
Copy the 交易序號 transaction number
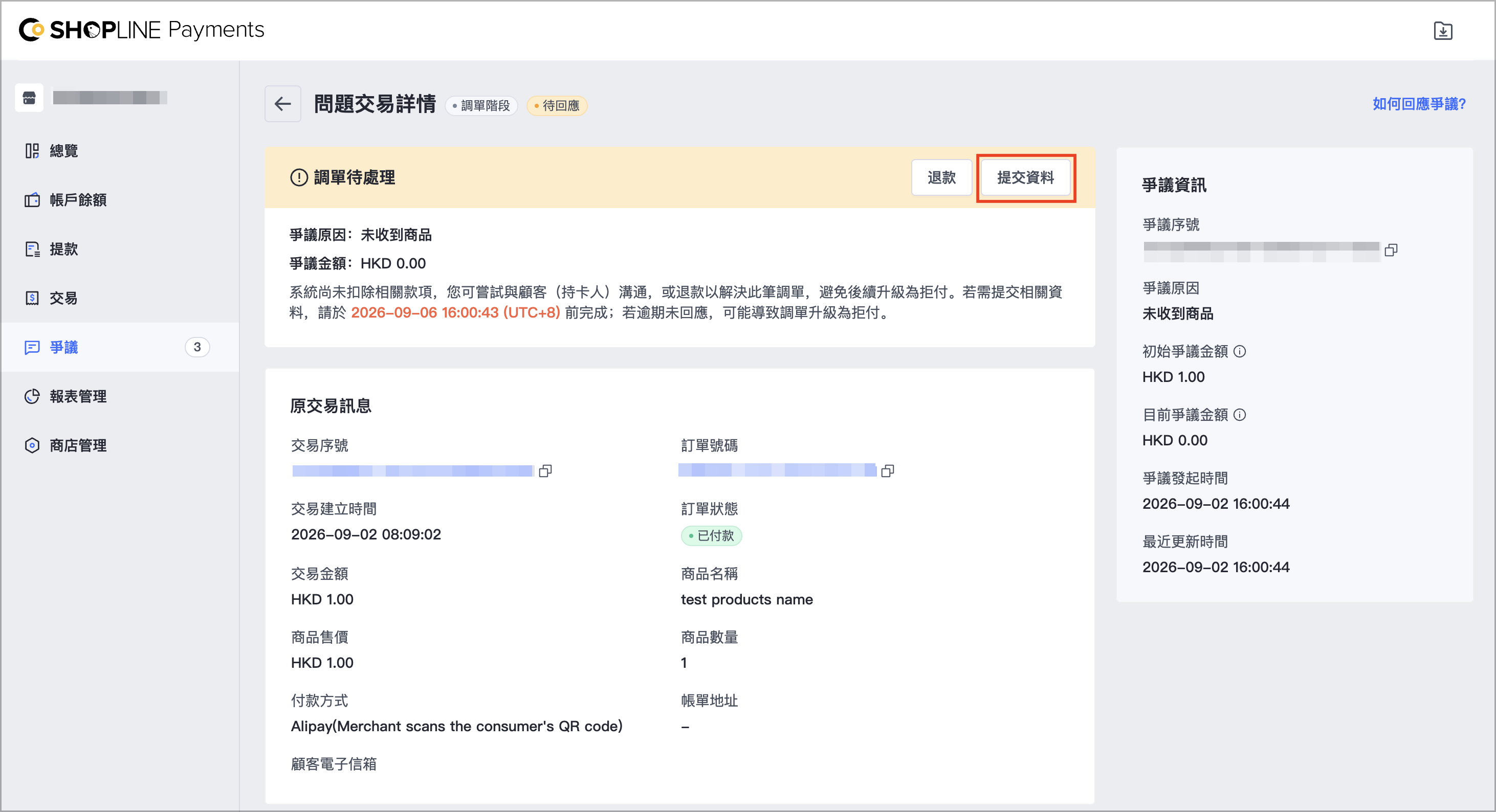point(545,471)
